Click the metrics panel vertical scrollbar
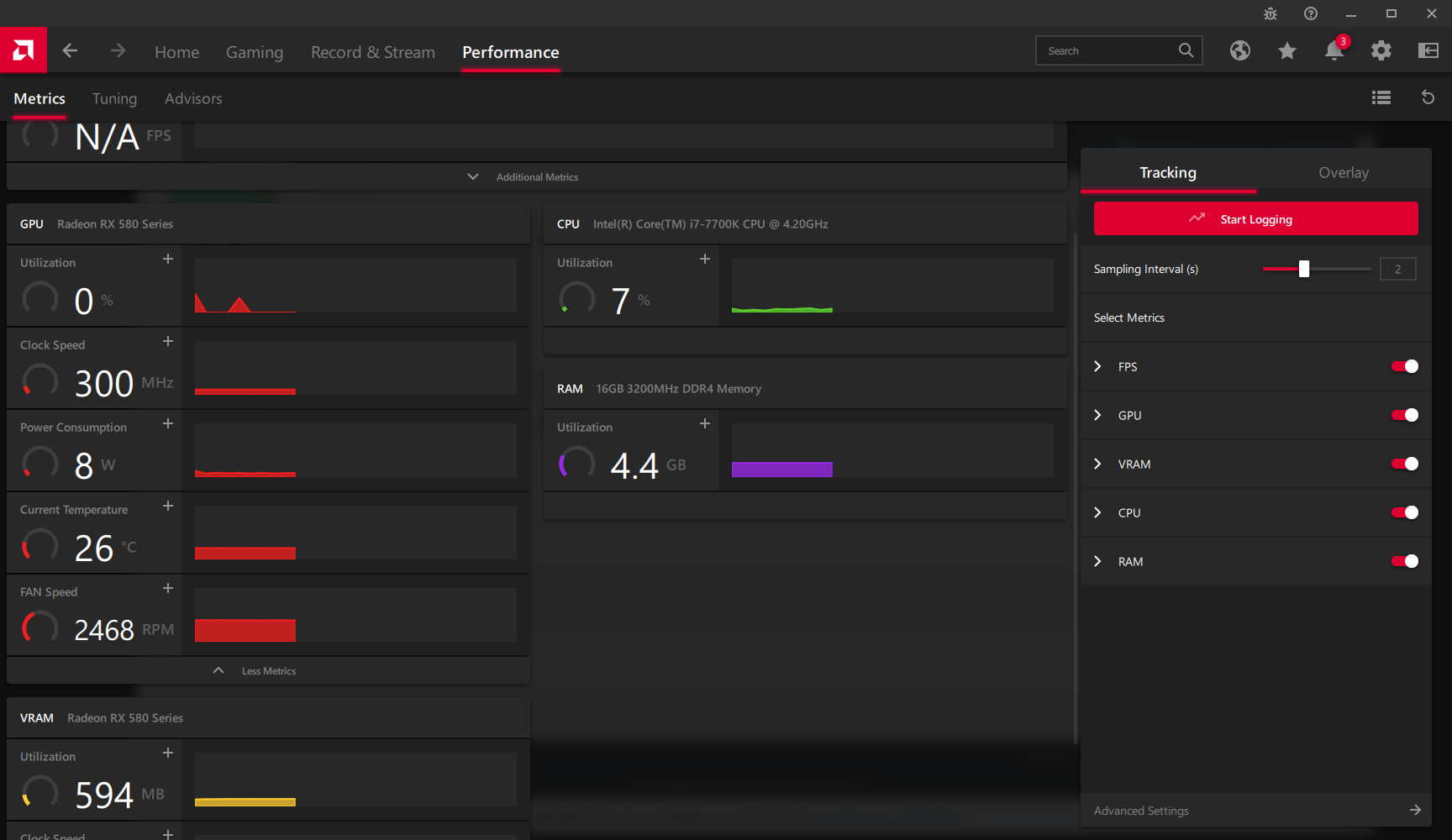 [1076, 489]
